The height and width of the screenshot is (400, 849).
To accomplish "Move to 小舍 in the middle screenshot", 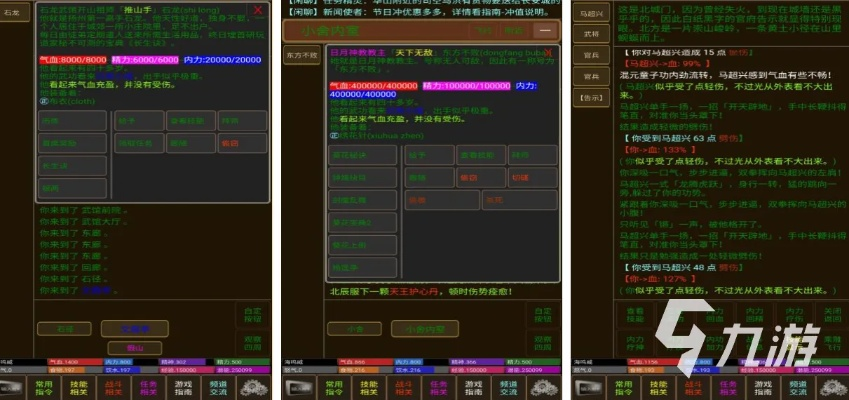I will click(x=354, y=329).
